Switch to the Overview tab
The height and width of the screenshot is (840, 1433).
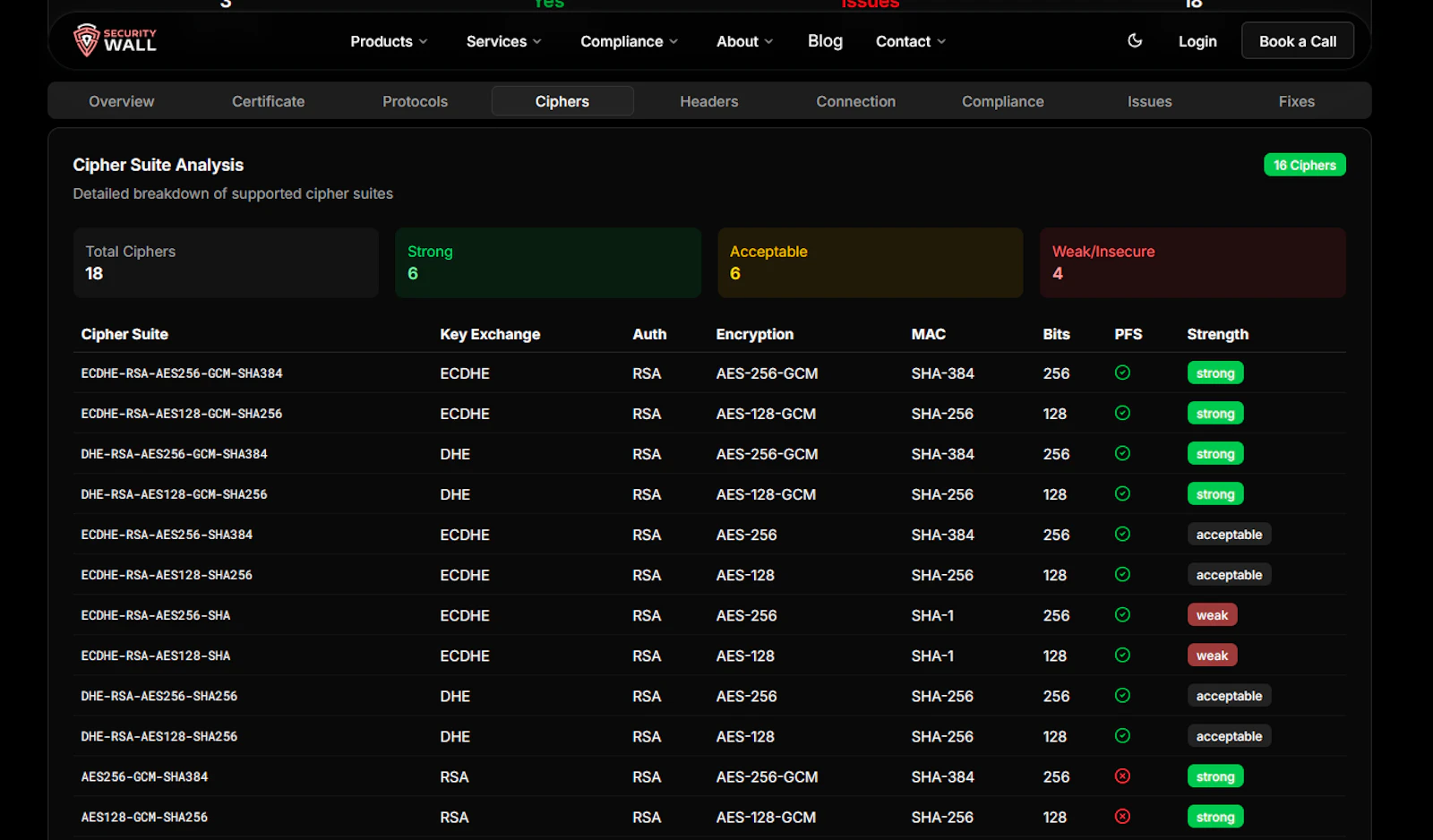pos(122,101)
